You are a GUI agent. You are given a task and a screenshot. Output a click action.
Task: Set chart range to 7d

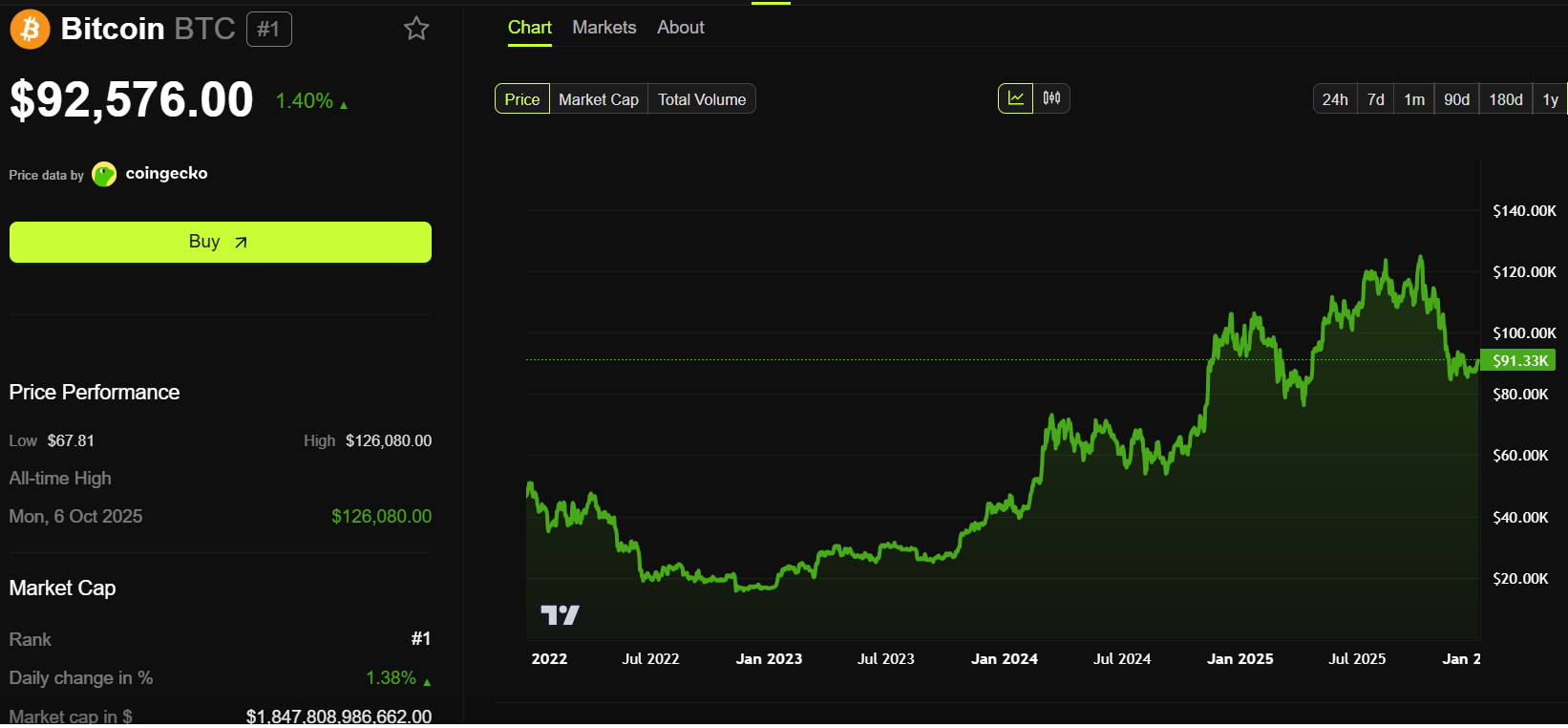point(1375,99)
